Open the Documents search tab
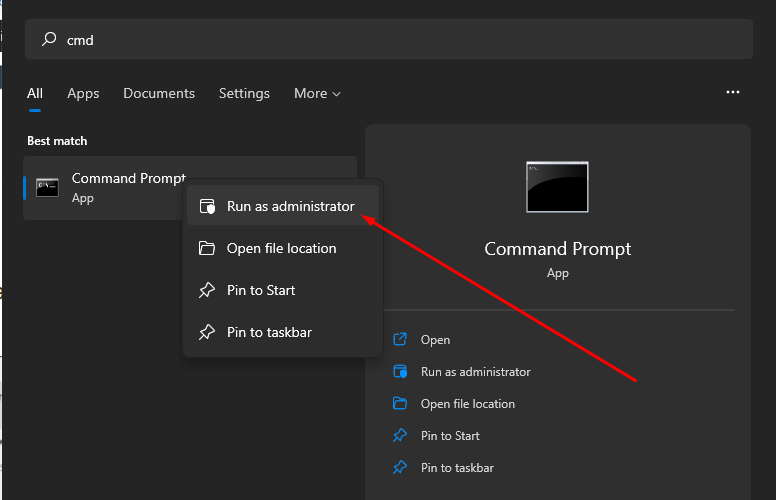The height and width of the screenshot is (500, 776). [161, 93]
